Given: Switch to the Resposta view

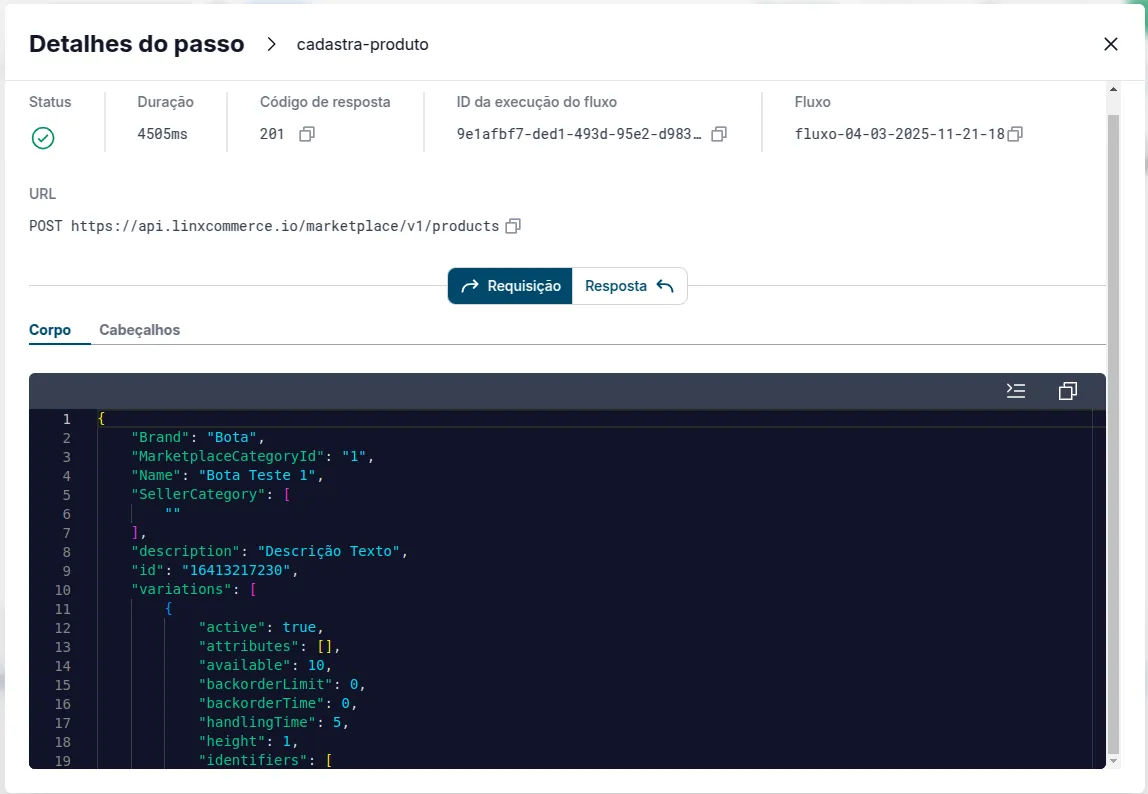Looking at the screenshot, I should (629, 286).
